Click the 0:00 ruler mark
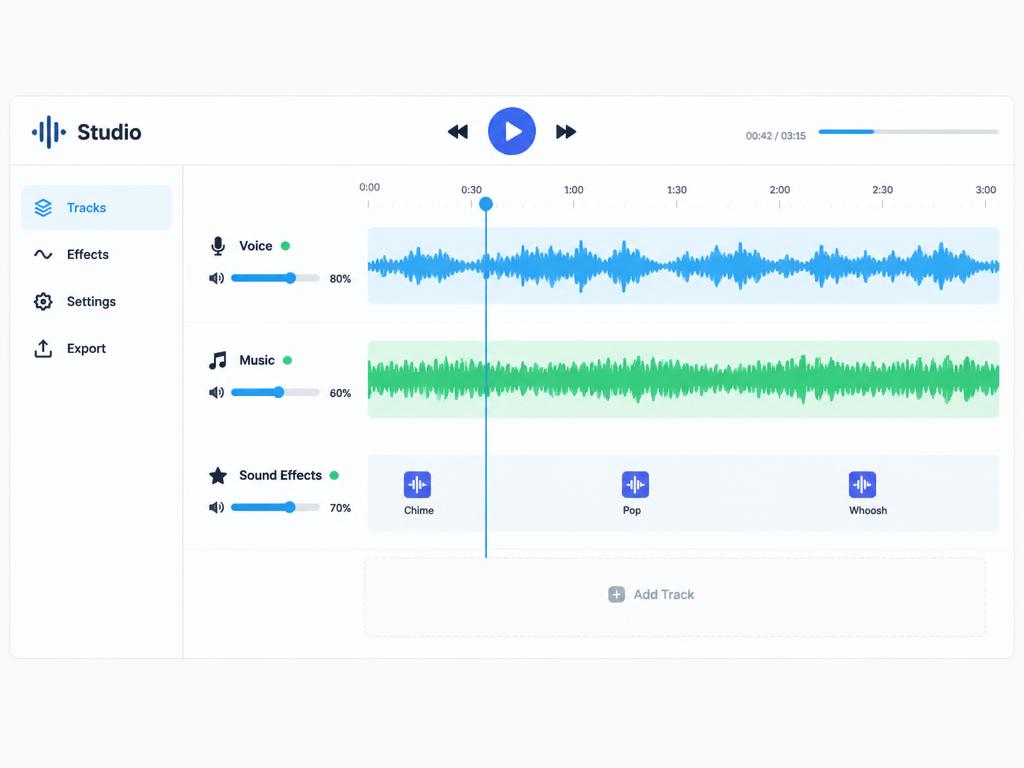 pyautogui.click(x=369, y=187)
